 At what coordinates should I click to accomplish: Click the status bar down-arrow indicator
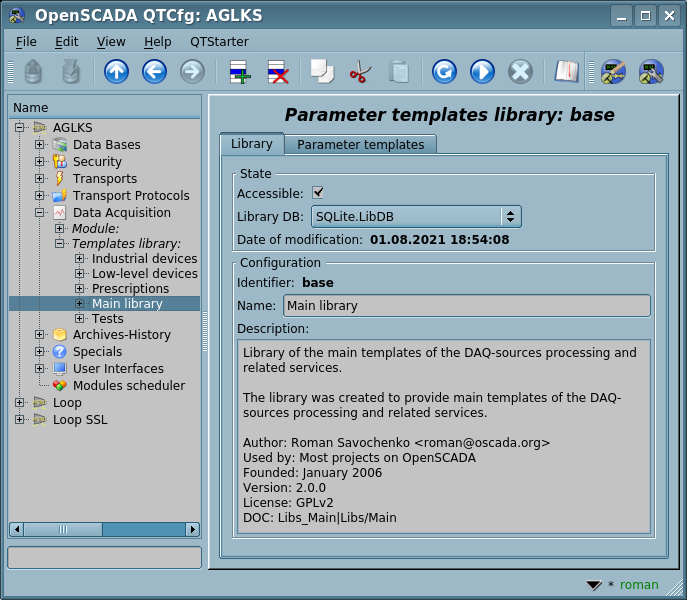(x=594, y=586)
